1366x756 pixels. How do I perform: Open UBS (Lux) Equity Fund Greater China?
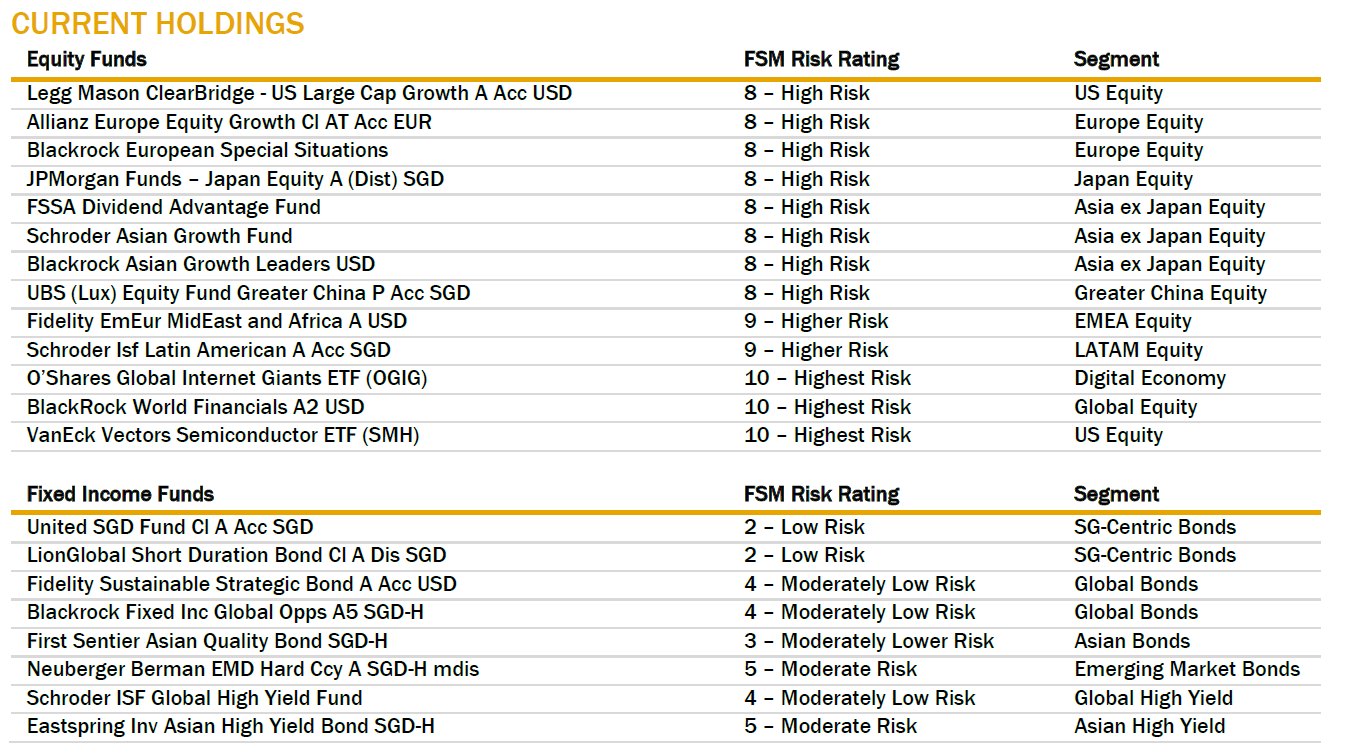[248, 293]
